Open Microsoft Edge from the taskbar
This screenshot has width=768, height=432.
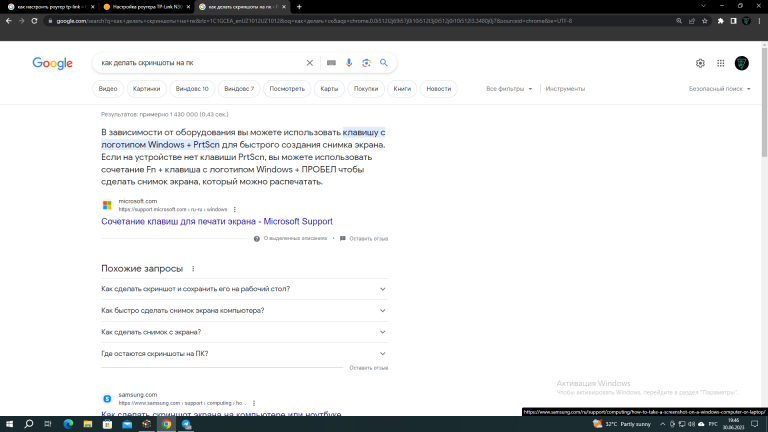[x=68, y=424]
